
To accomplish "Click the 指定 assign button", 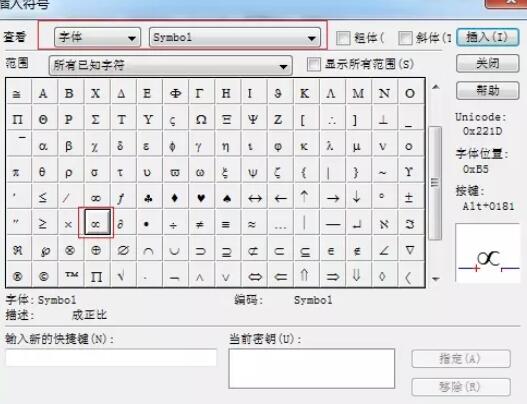I will (461, 359).
